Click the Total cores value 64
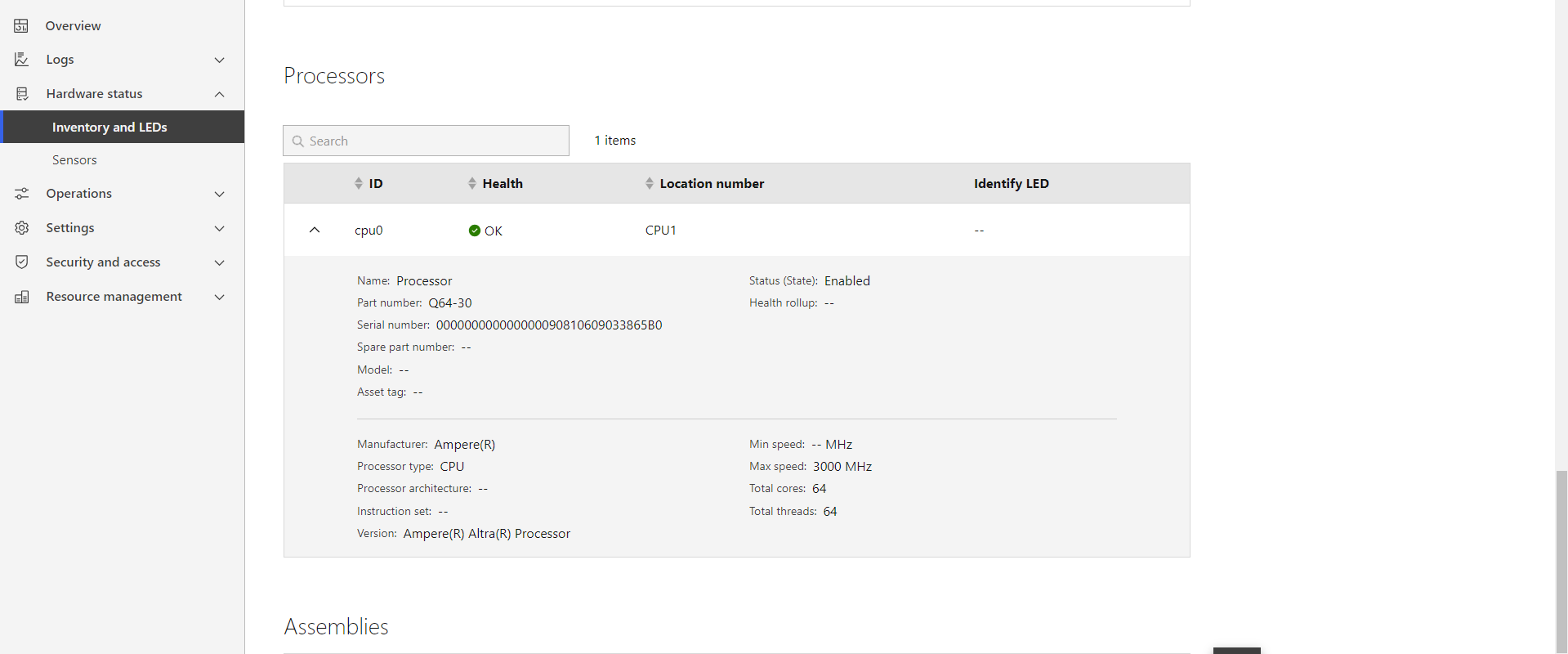The width and height of the screenshot is (1568, 654). tap(820, 489)
